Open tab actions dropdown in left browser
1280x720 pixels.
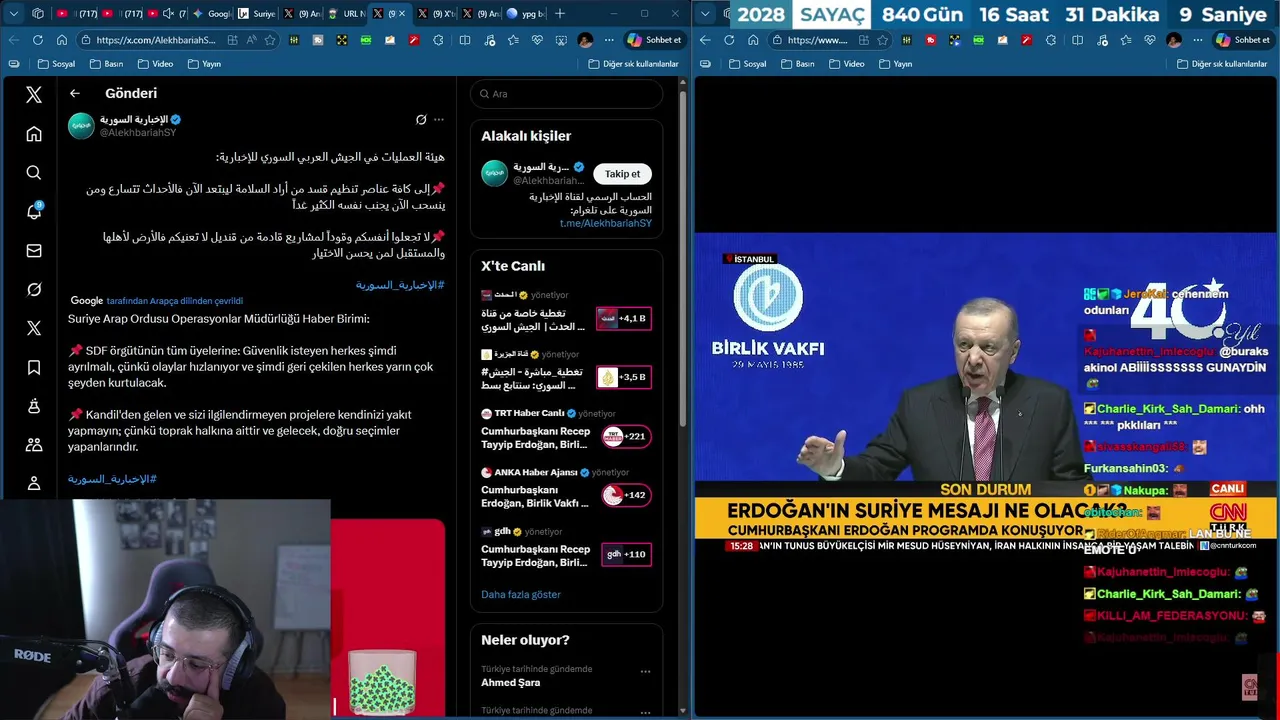pos(14,14)
